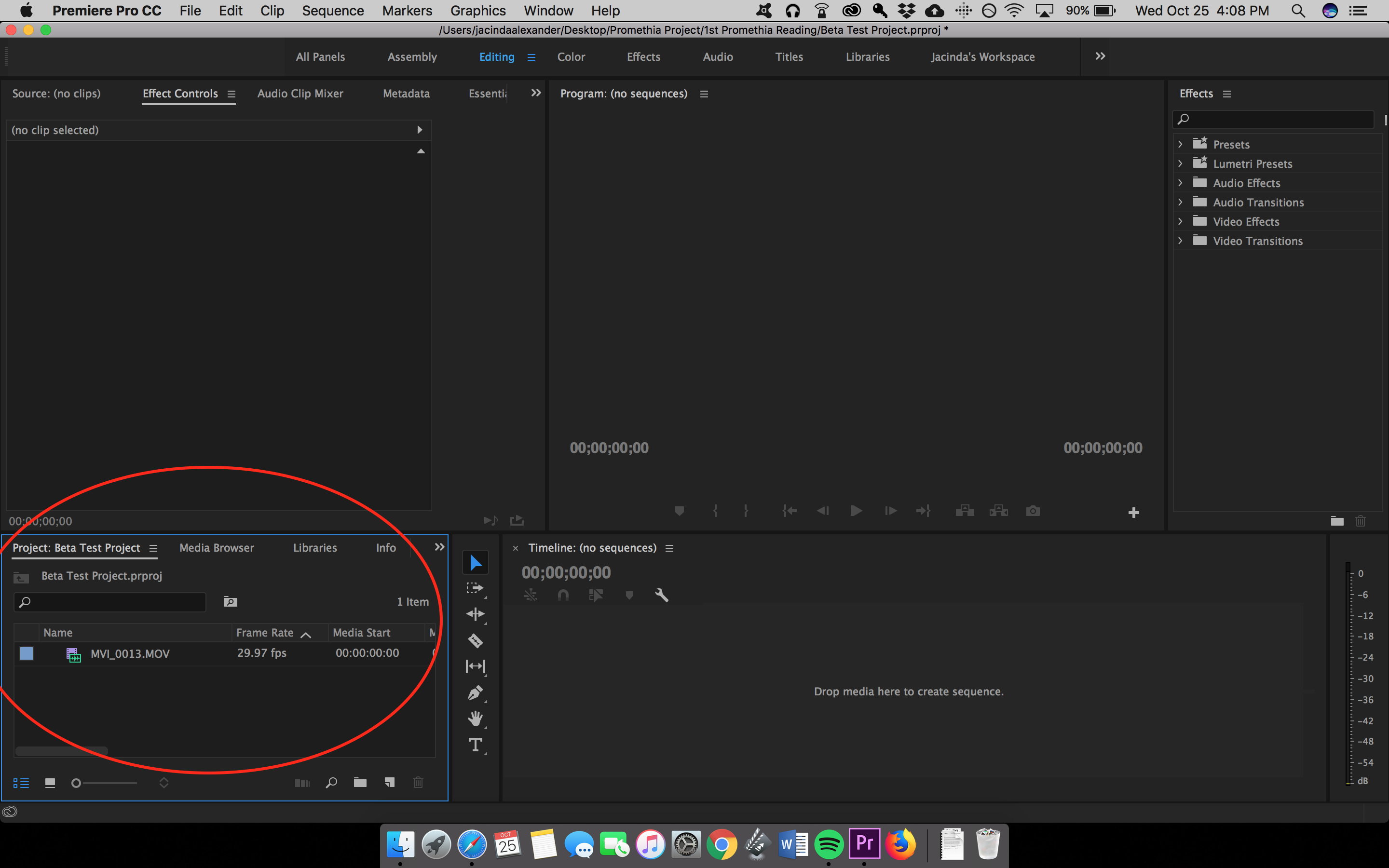
Task: Expand the Presets folder in Effects
Action: tap(1181, 143)
